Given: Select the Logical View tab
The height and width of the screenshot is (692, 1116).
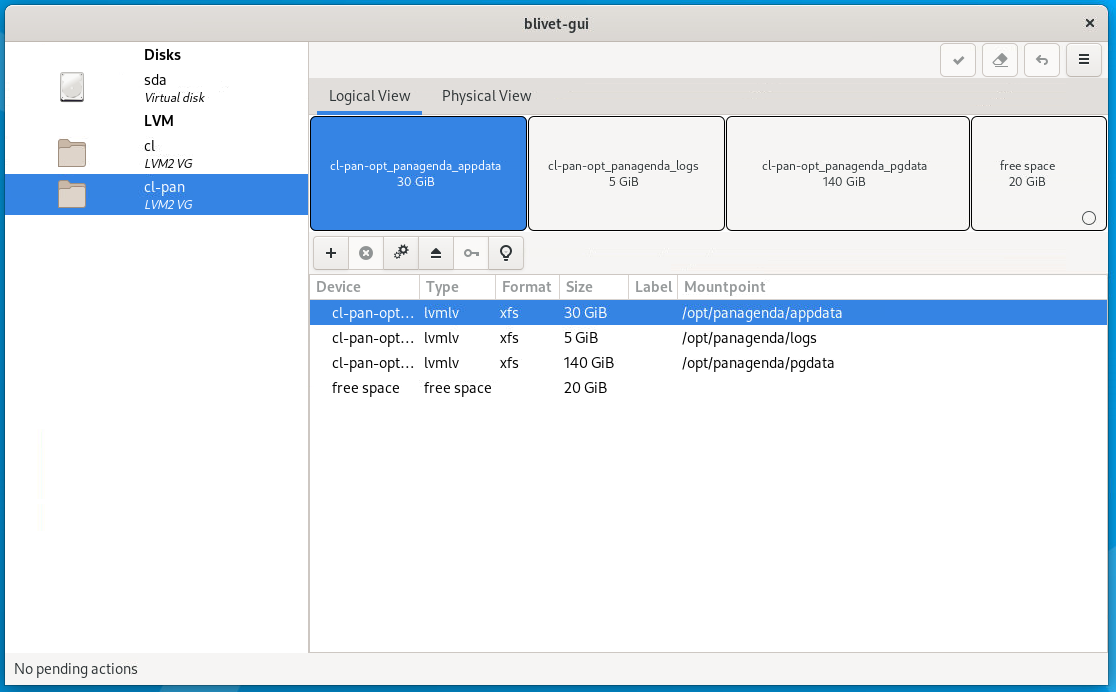Looking at the screenshot, I should 370,96.
